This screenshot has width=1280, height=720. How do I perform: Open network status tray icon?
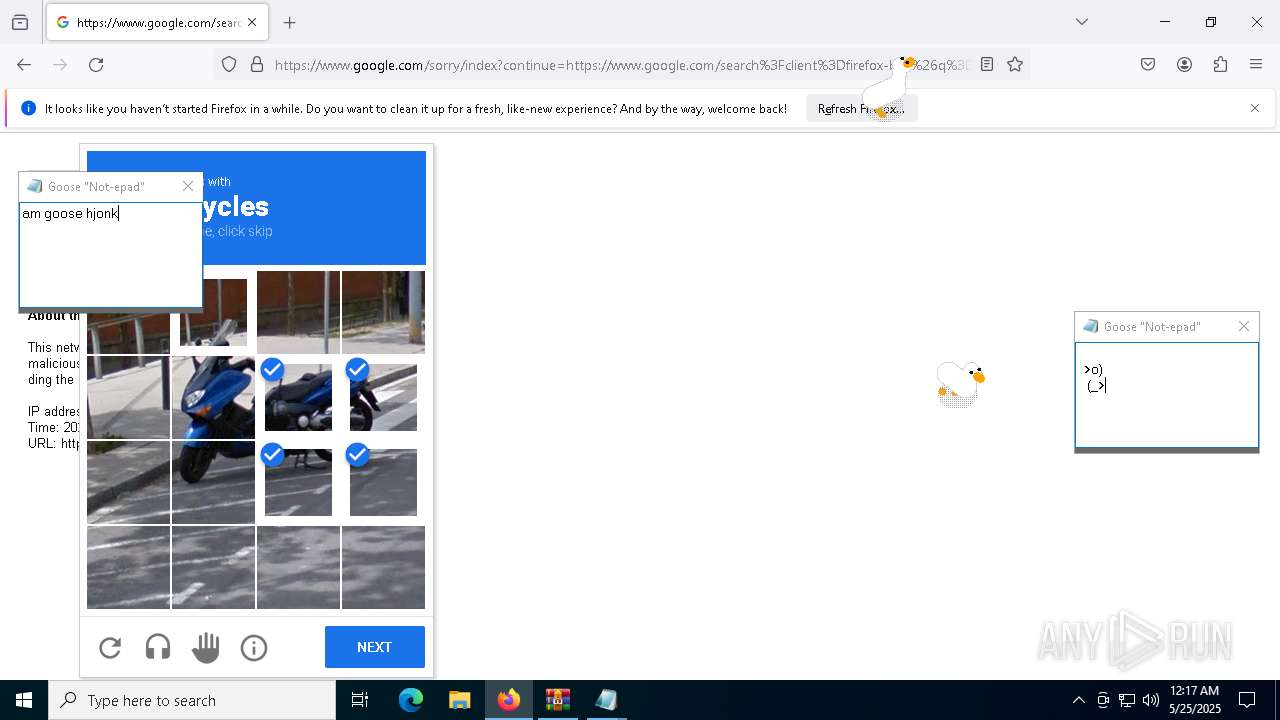click(1127, 700)
